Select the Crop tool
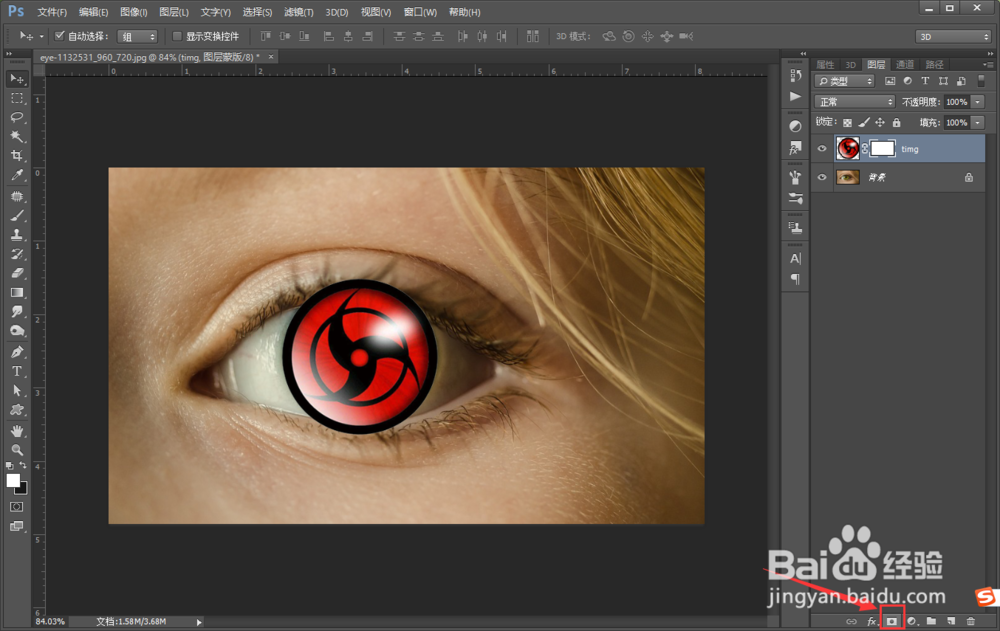The width and height of the screenshot is (1000, 631). [17, 156]
